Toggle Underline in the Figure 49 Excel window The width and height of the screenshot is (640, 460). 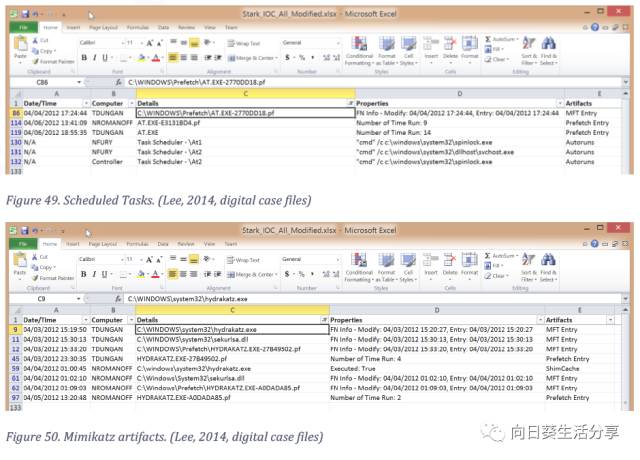tap(105, 58)
